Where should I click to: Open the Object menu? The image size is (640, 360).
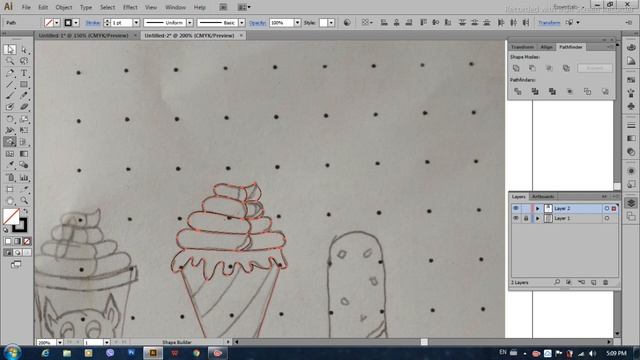tap(64, 7)
